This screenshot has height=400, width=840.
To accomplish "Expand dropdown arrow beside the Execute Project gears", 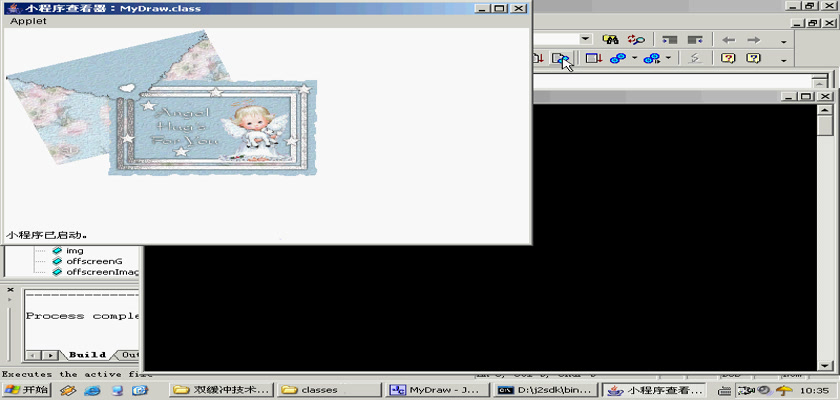I will tap(668, 58).
